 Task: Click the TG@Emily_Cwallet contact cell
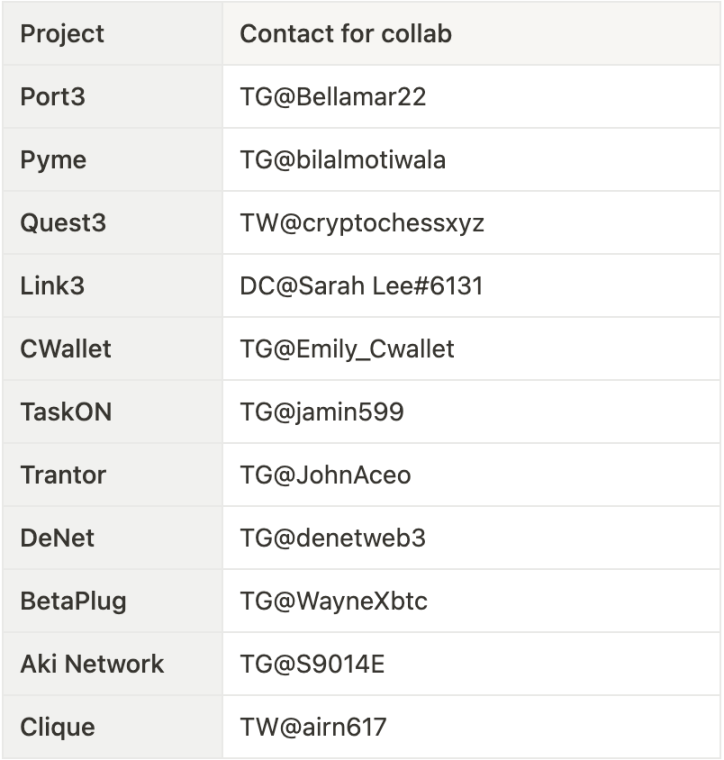coord(346,349)
